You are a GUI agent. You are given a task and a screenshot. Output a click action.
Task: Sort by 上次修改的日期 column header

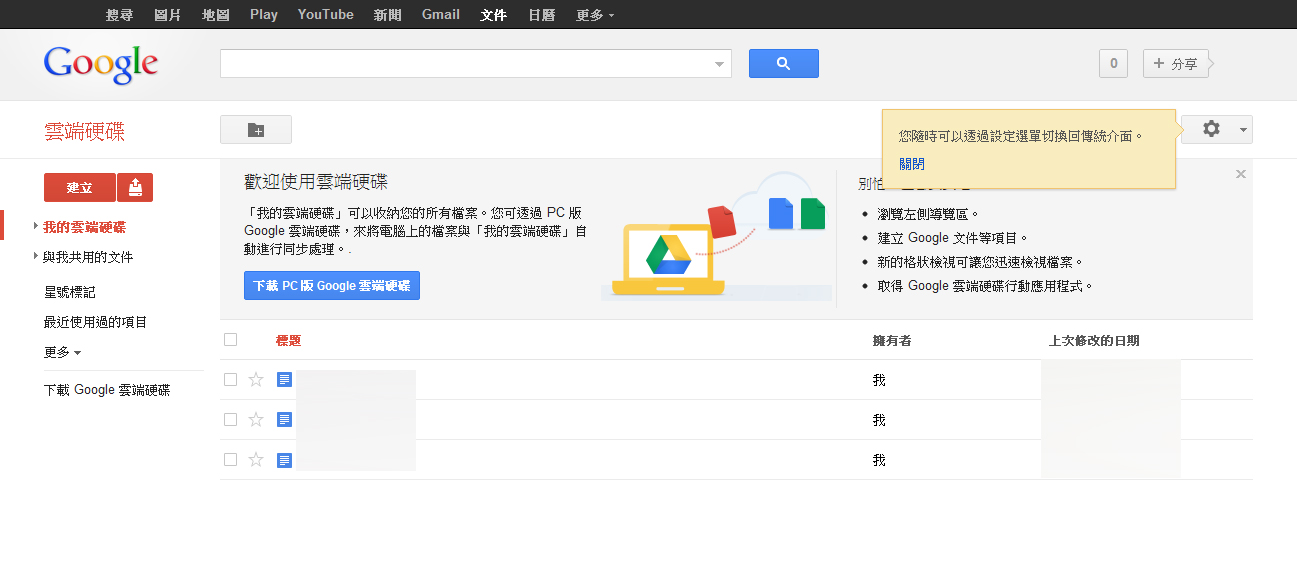tap(1094, 340)
